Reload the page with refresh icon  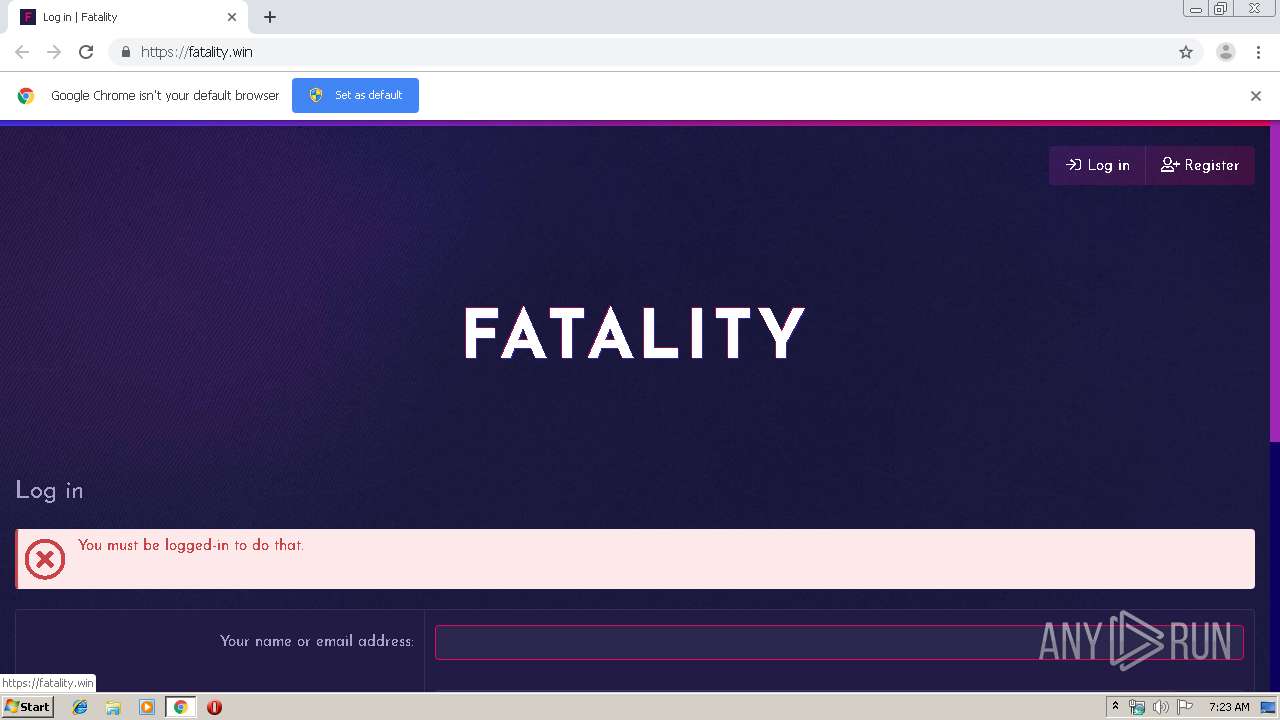click(x=86, y=52)
